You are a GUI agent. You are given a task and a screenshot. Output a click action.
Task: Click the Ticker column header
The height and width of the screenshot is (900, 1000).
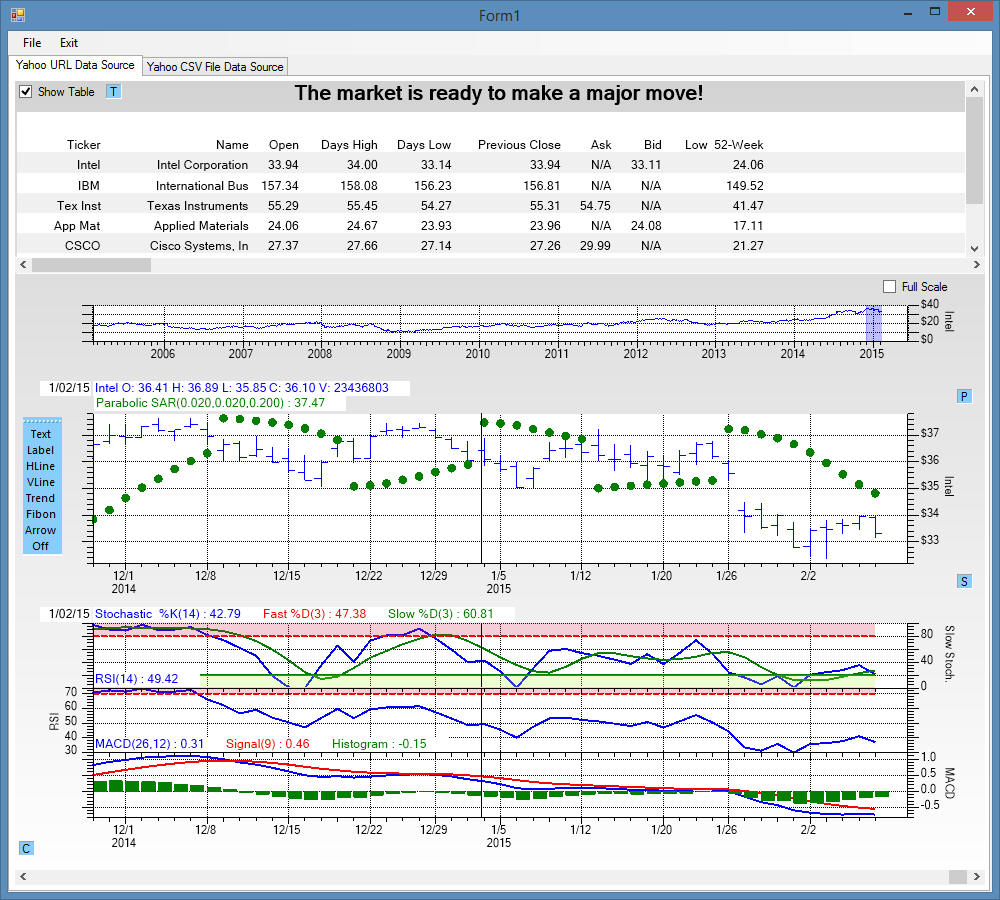click(84, 145)
